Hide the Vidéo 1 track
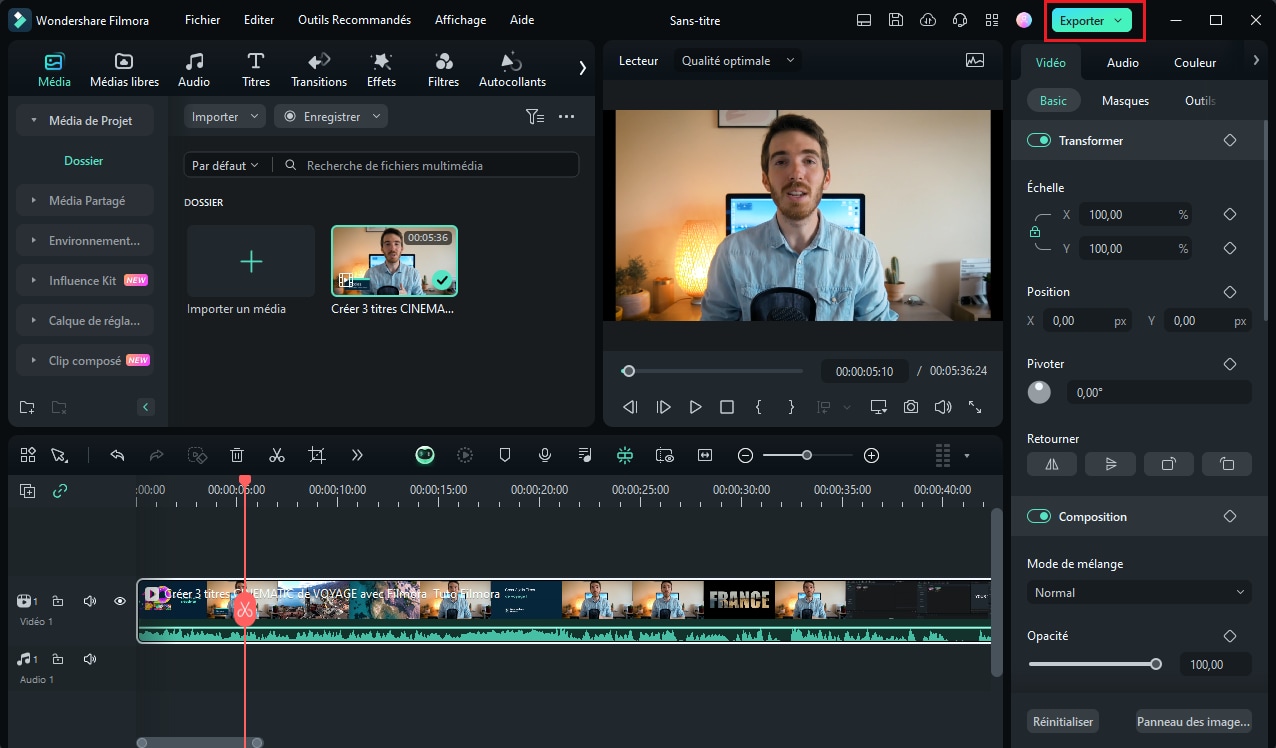Image resolution: width=1276 pixels, height=748 pixels. tap(120, 601)
